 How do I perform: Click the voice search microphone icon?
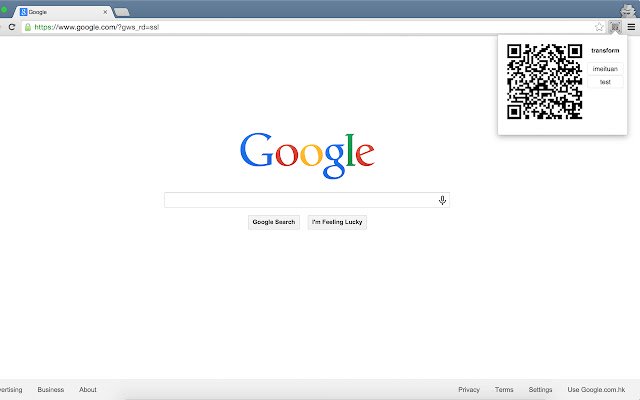[x=442, y=200]
